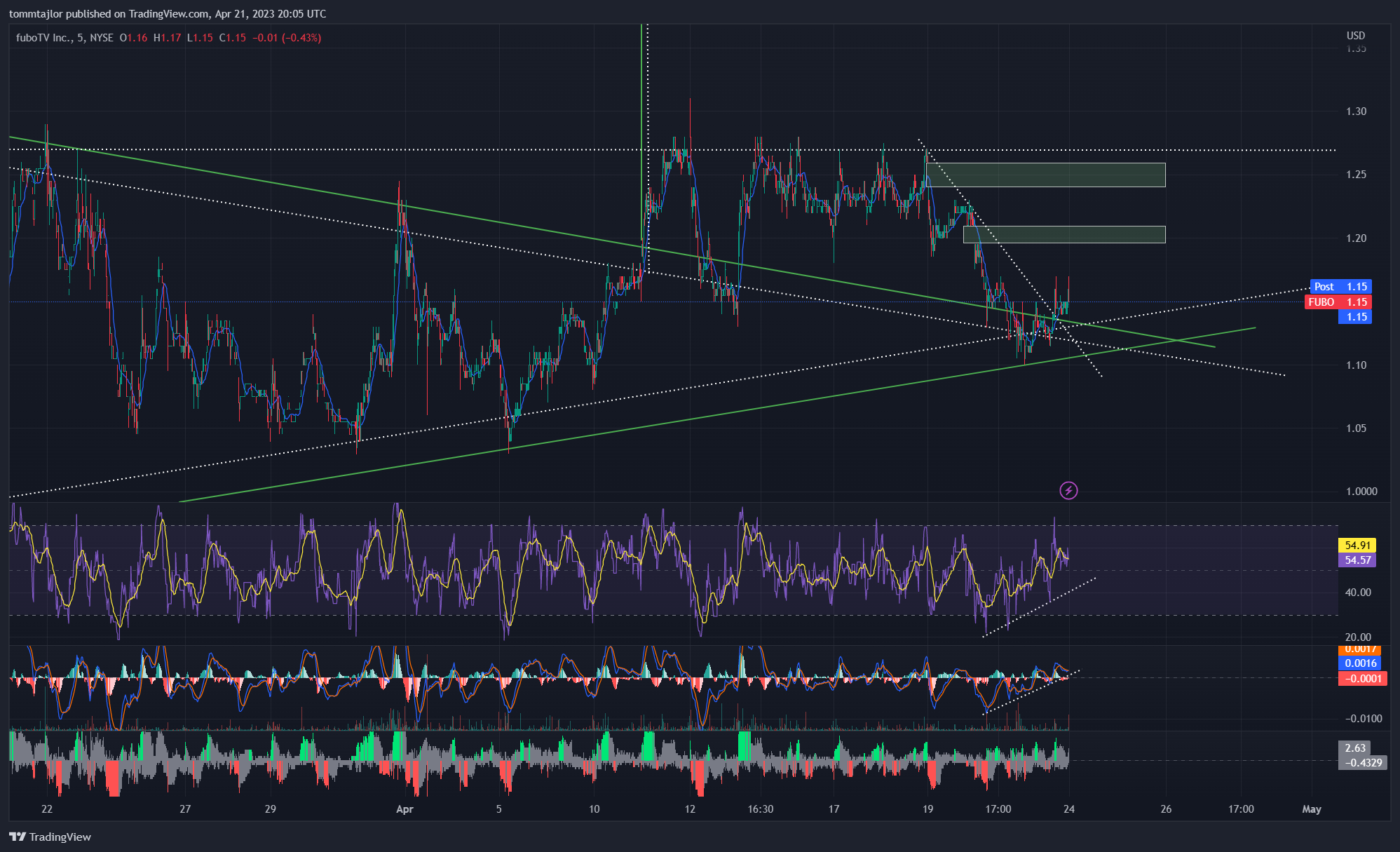Click the 26 date label on time axis
The height and width of the screenshot is (852, 1400).
1166,809
